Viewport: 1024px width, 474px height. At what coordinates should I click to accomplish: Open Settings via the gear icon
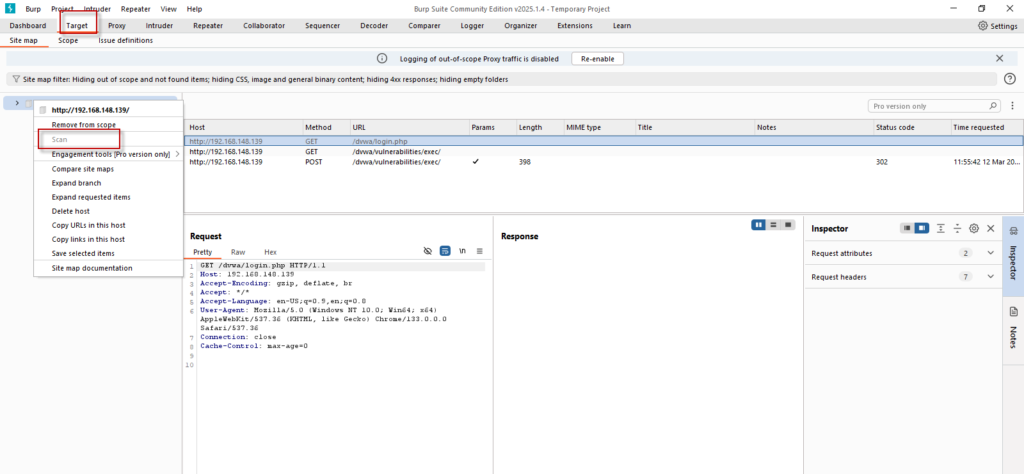pos(996,25)
